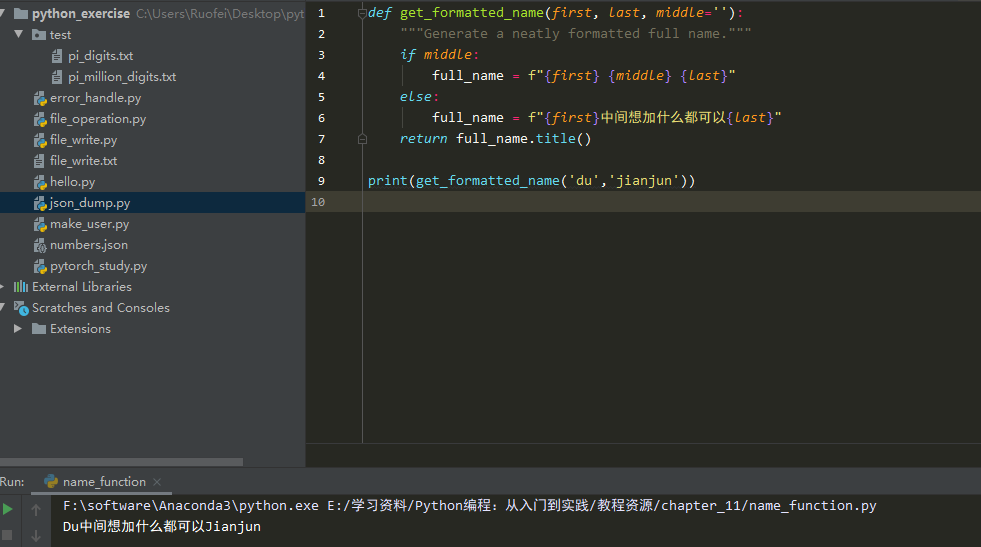Click the Python icon on name_function tab
Screen dimensions: 981x547
51,481
